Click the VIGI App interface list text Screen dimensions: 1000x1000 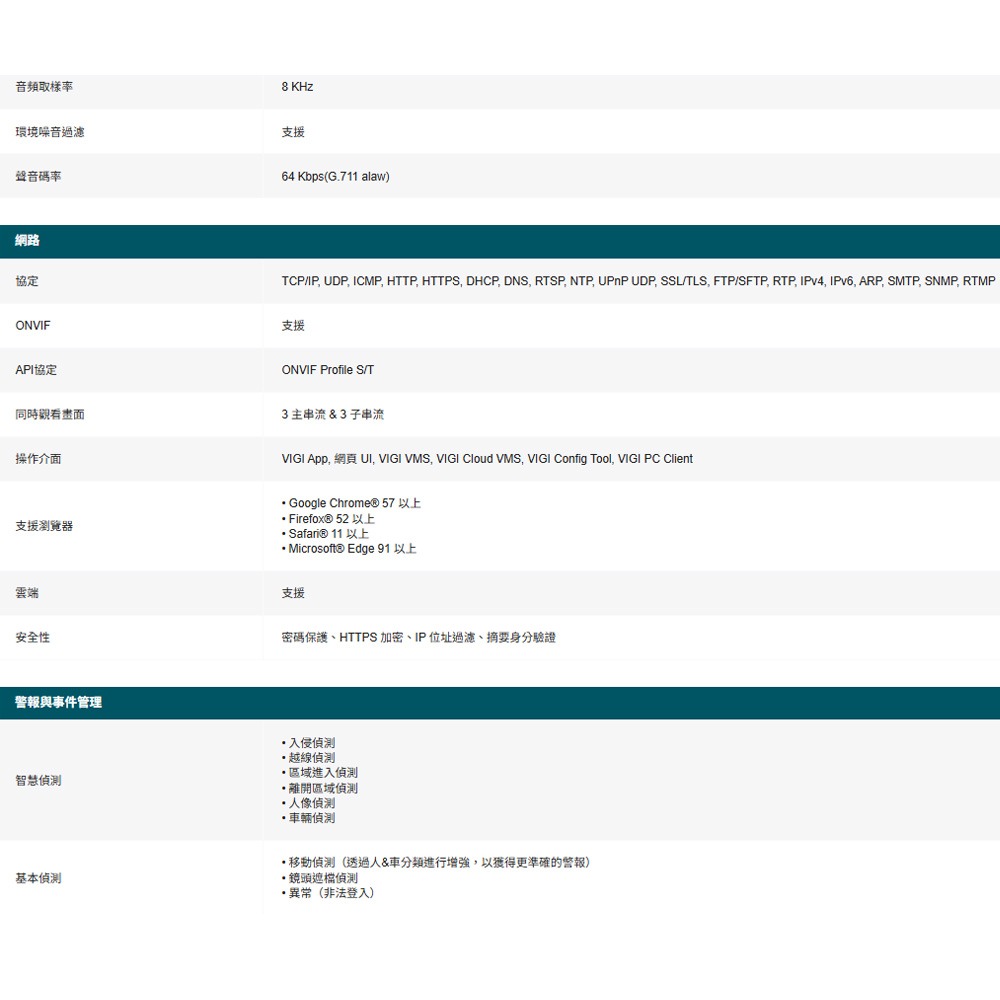[x=487, y=459]
